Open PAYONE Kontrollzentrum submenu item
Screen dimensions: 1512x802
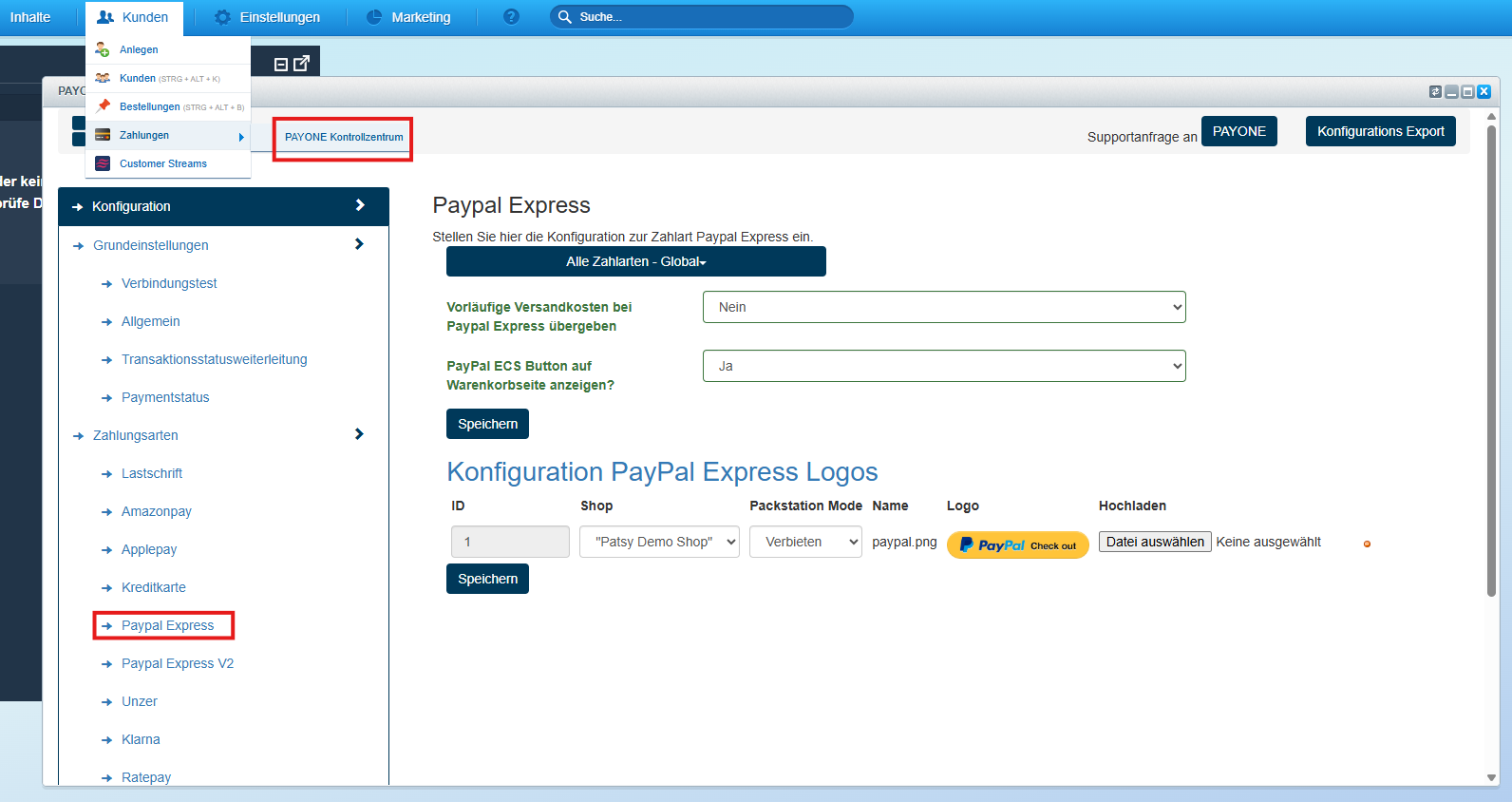coord(343,139)
